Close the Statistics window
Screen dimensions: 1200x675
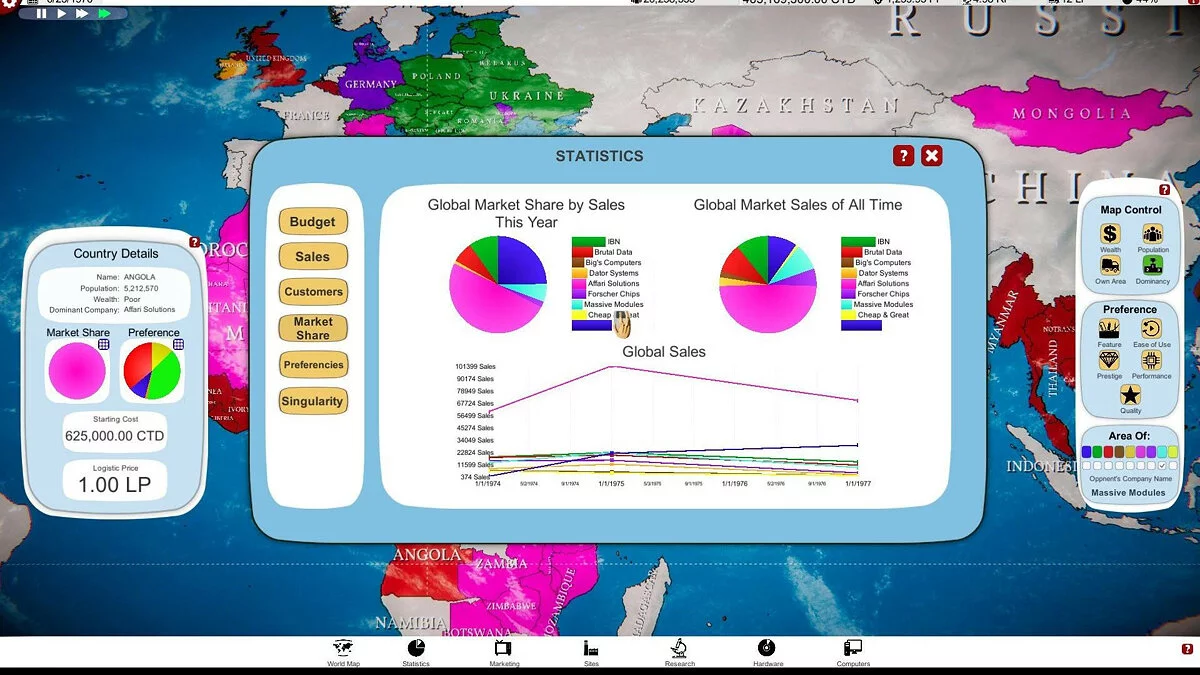(931, 155)
